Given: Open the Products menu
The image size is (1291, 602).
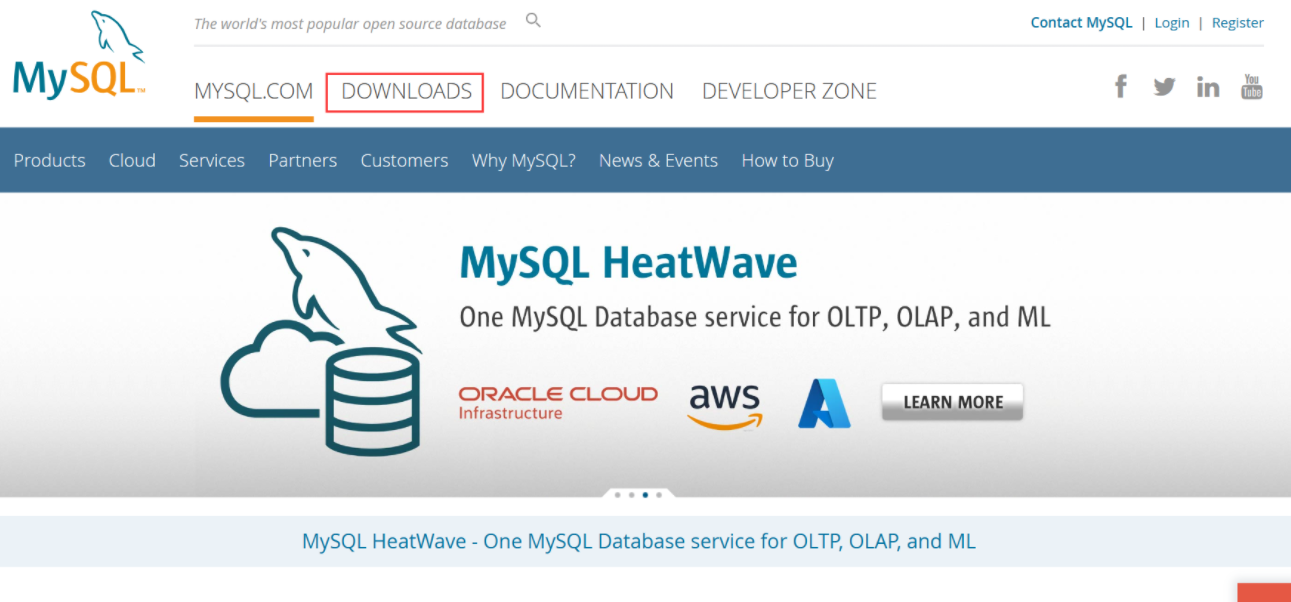Looking at the screenshot, I should [49, 160].
